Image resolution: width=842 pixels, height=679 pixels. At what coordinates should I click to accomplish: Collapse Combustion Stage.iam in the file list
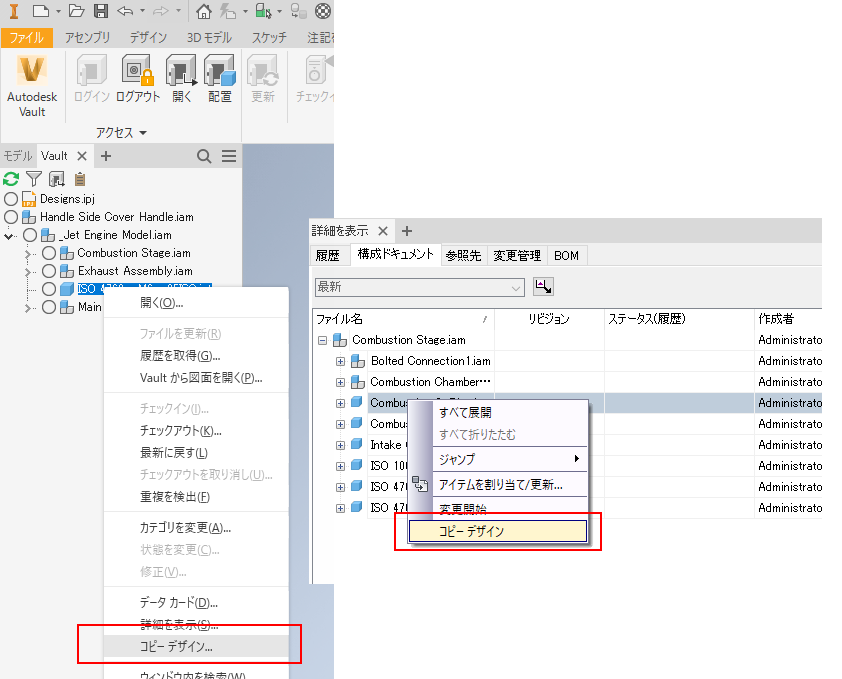322,341
